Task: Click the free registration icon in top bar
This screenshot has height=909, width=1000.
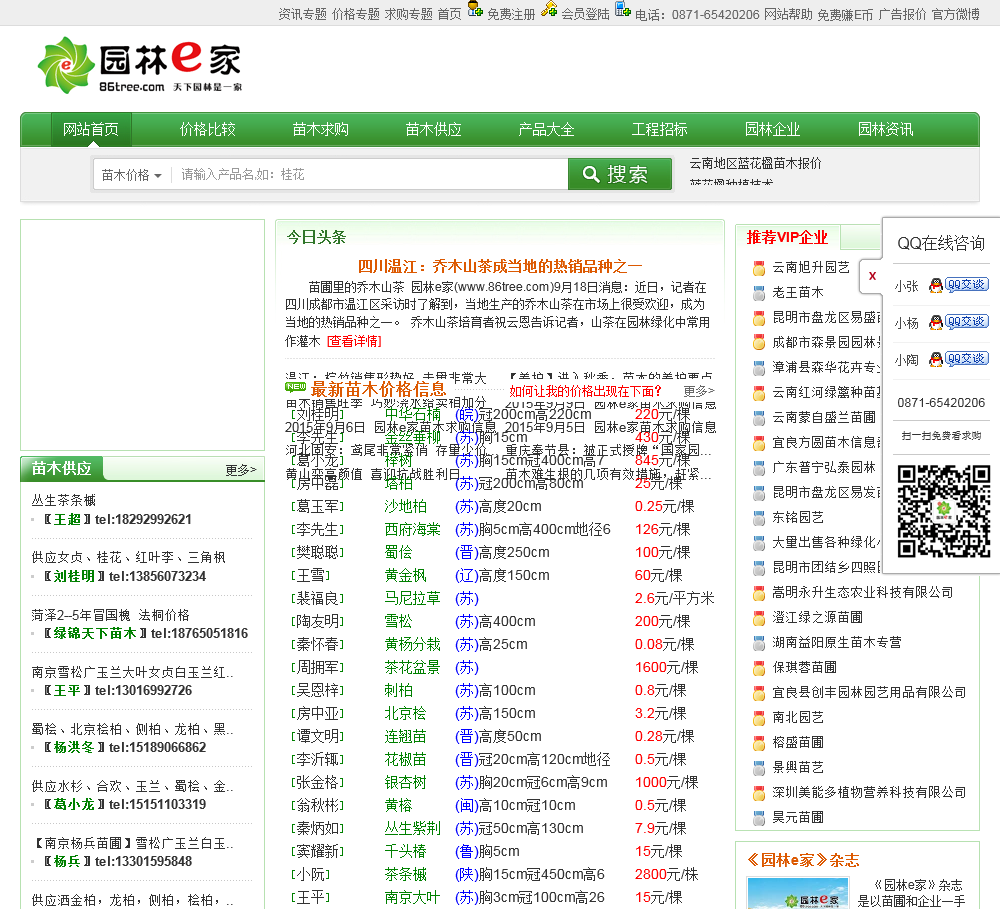Action: pos(475,9)
